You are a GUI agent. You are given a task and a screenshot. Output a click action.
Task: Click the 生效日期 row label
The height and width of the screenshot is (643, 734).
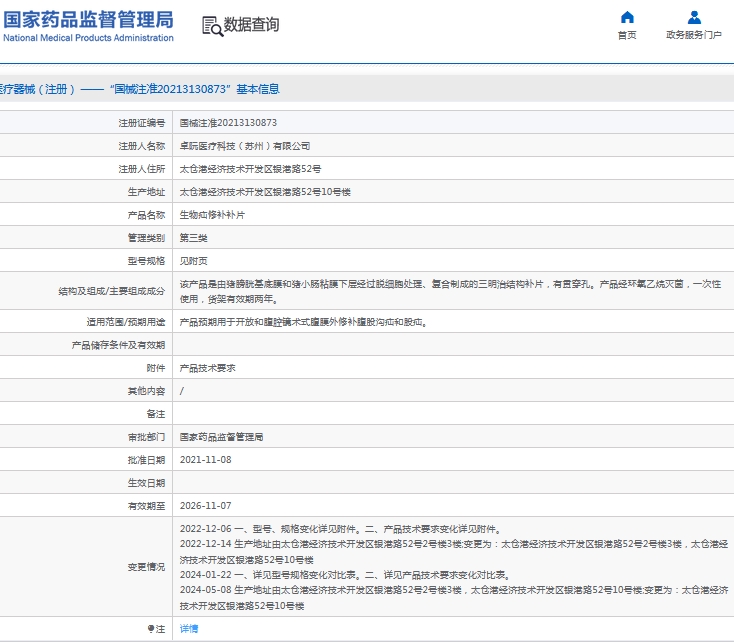pos(147,483)
